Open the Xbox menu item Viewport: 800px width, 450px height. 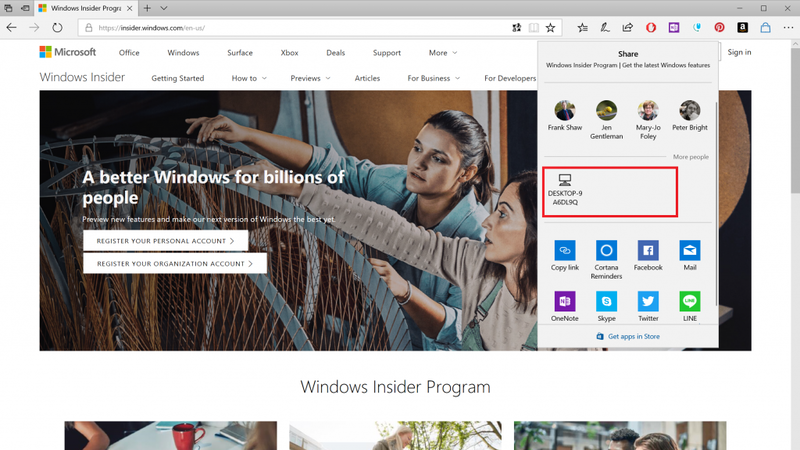click(x=289, y=53)
